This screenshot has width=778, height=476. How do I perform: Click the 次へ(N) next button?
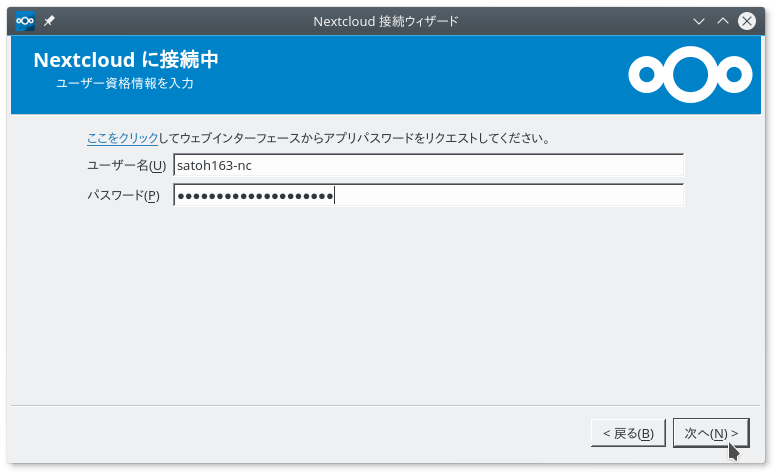[x=711, y=433]
